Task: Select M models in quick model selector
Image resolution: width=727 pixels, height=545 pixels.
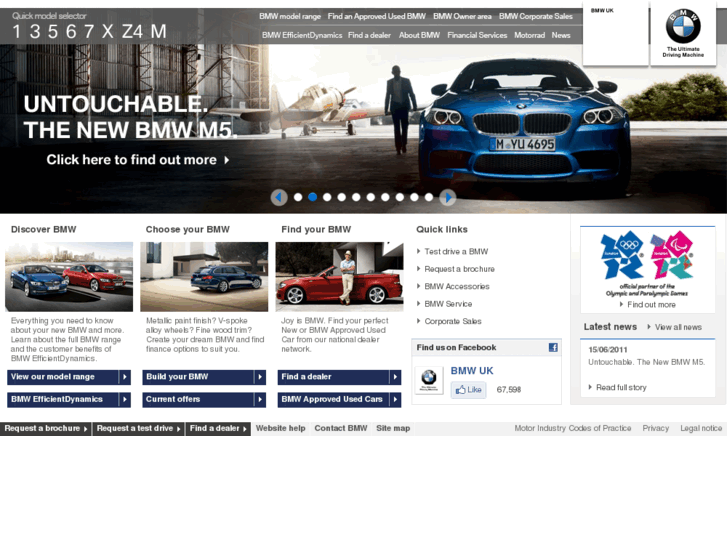Action: click(x=158, y=32)
